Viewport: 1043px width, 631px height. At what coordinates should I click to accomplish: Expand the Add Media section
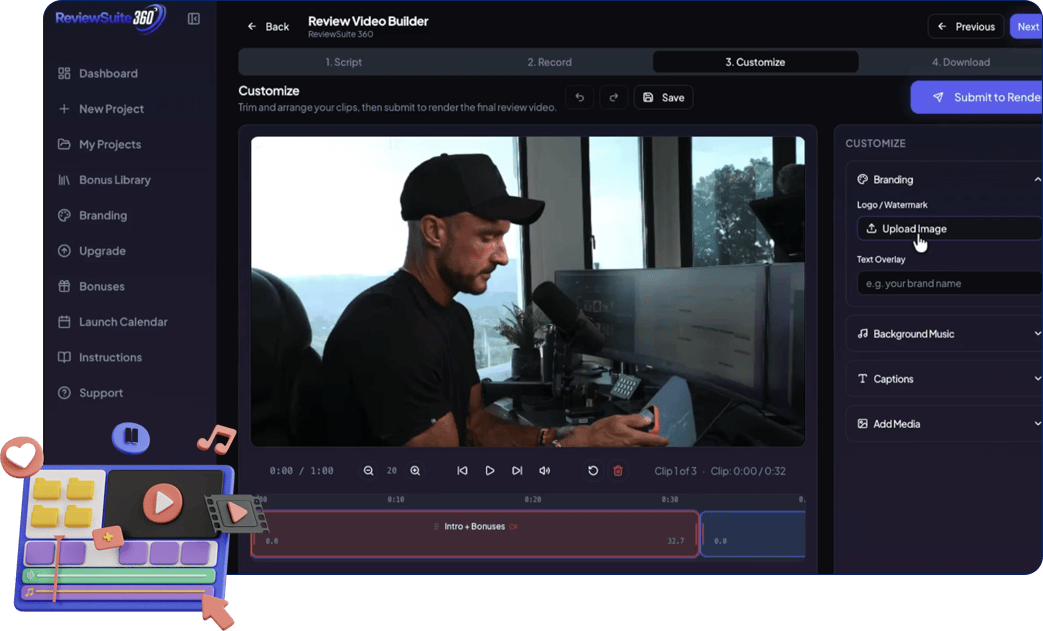point(946,424)
